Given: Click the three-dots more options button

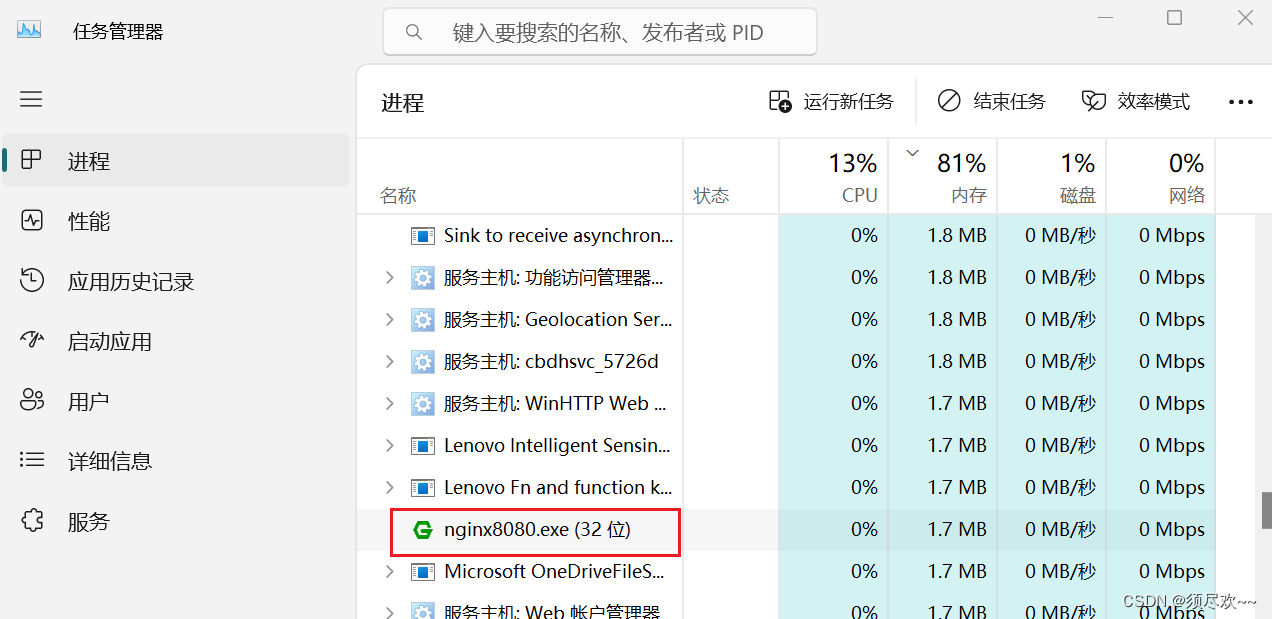Looking at the screenshot, I should click(1240, 102).
